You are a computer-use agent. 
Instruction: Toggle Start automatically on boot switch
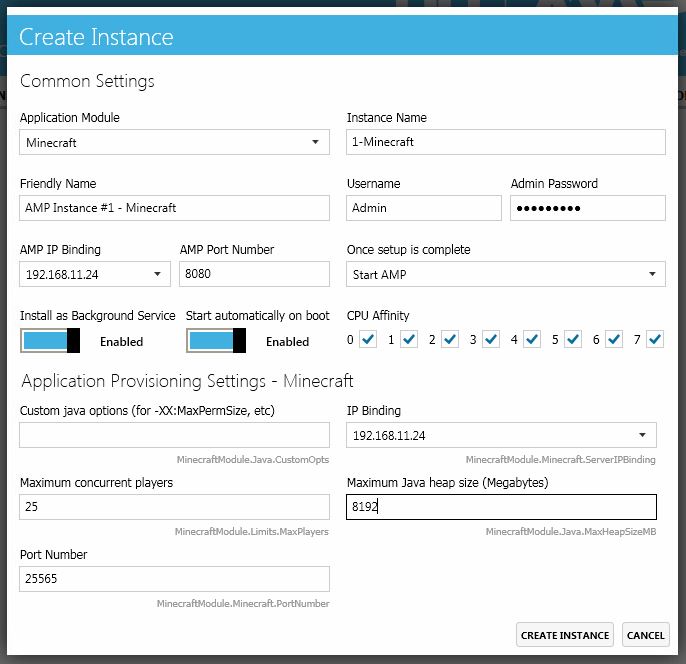tap(216, 341)
